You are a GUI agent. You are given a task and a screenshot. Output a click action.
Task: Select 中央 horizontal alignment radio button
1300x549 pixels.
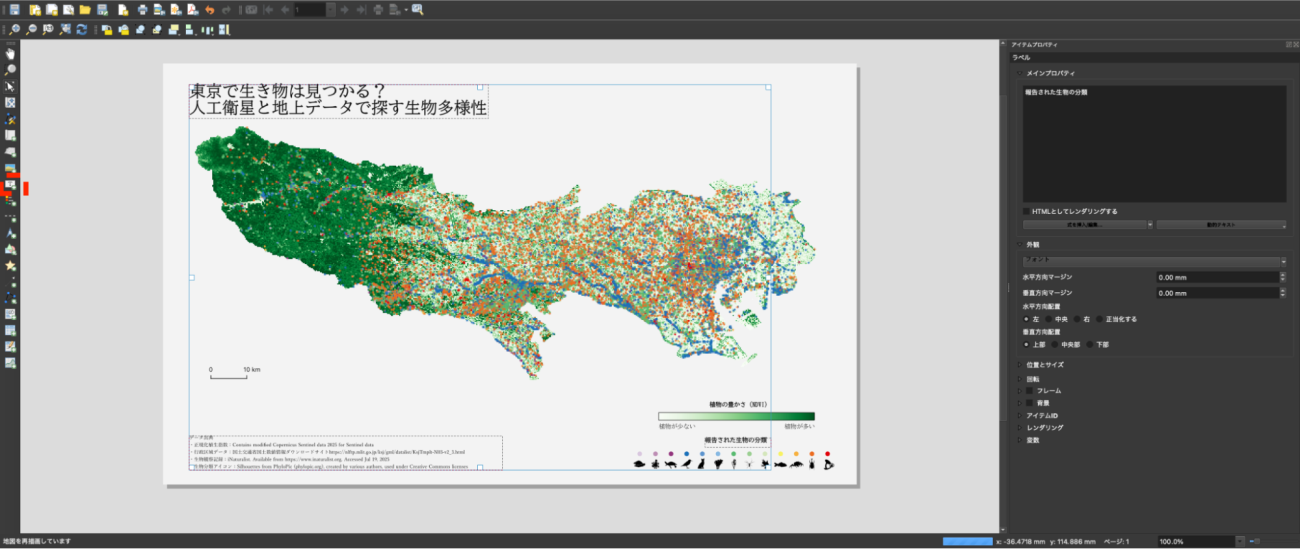pyautogui.click(x=1050, y=319)
